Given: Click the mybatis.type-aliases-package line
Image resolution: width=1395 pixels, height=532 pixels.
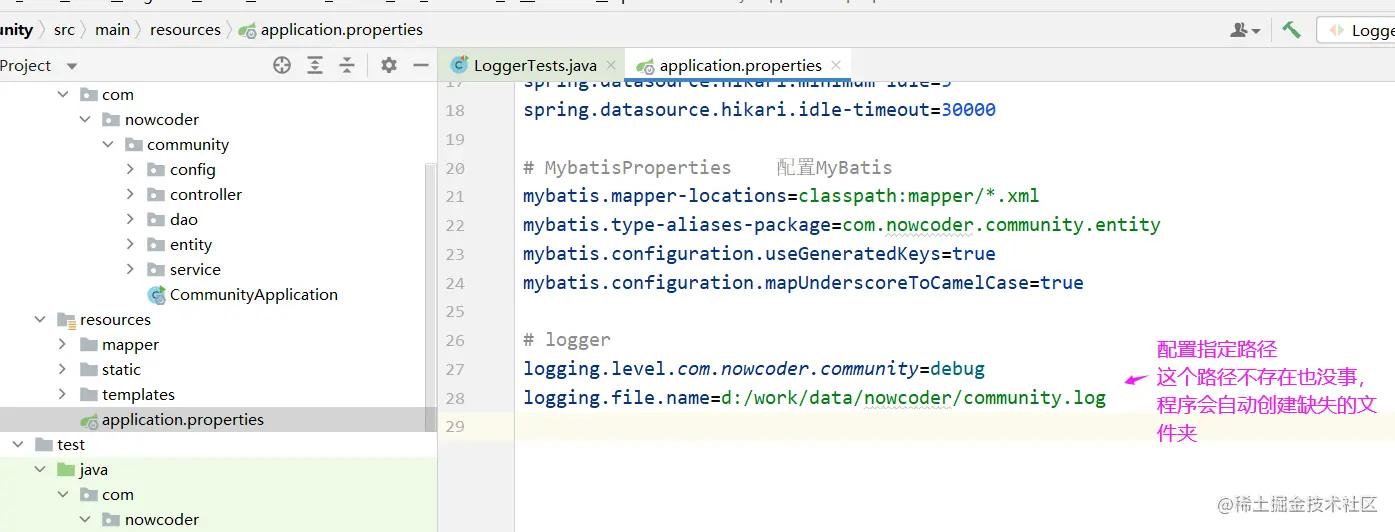Looking at the screenshot, I should point(842,225).
